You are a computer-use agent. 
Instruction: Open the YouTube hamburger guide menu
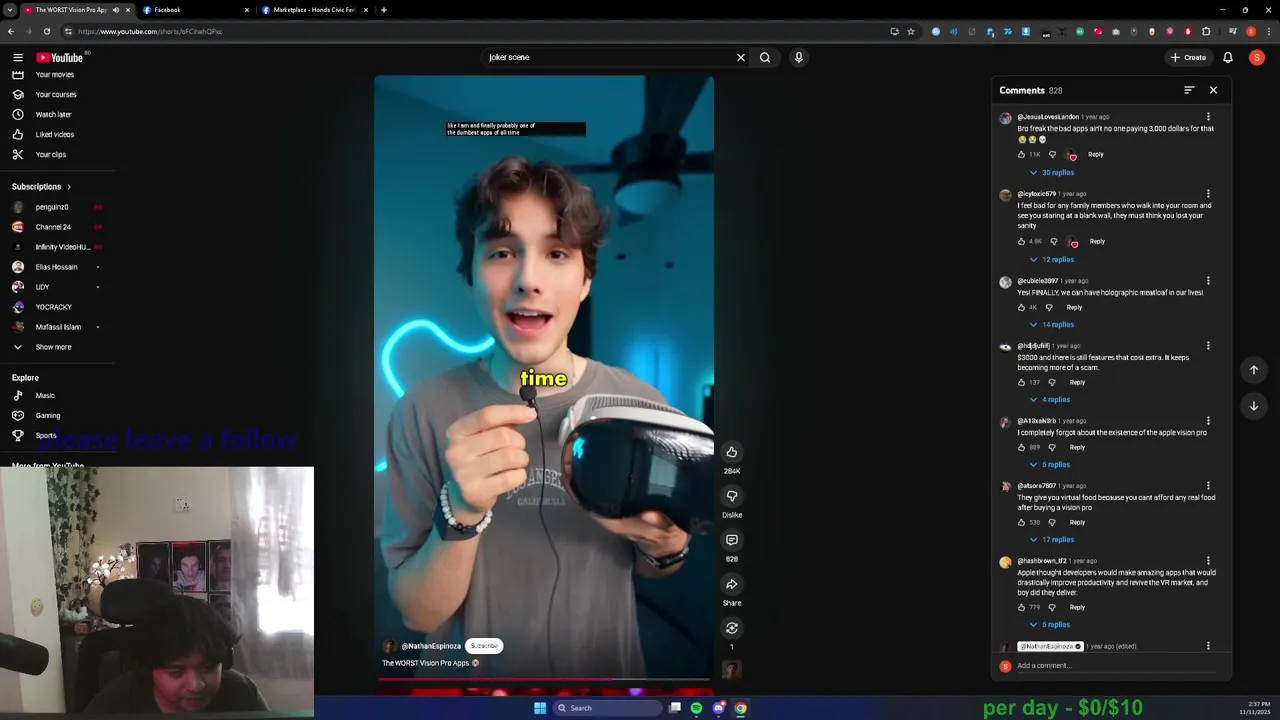[x=17, y=57]
